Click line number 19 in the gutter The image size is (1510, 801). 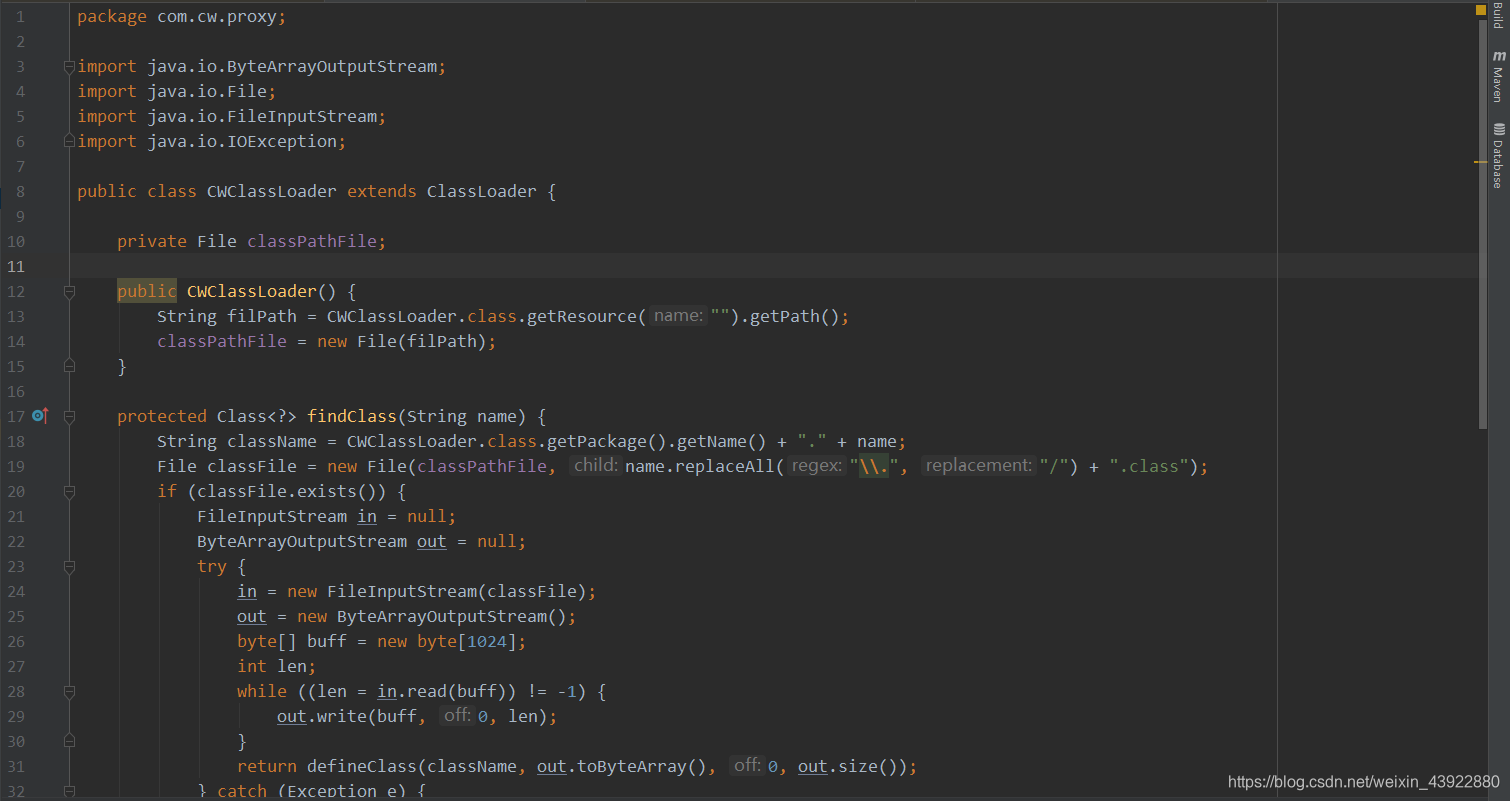coord(16,466)
